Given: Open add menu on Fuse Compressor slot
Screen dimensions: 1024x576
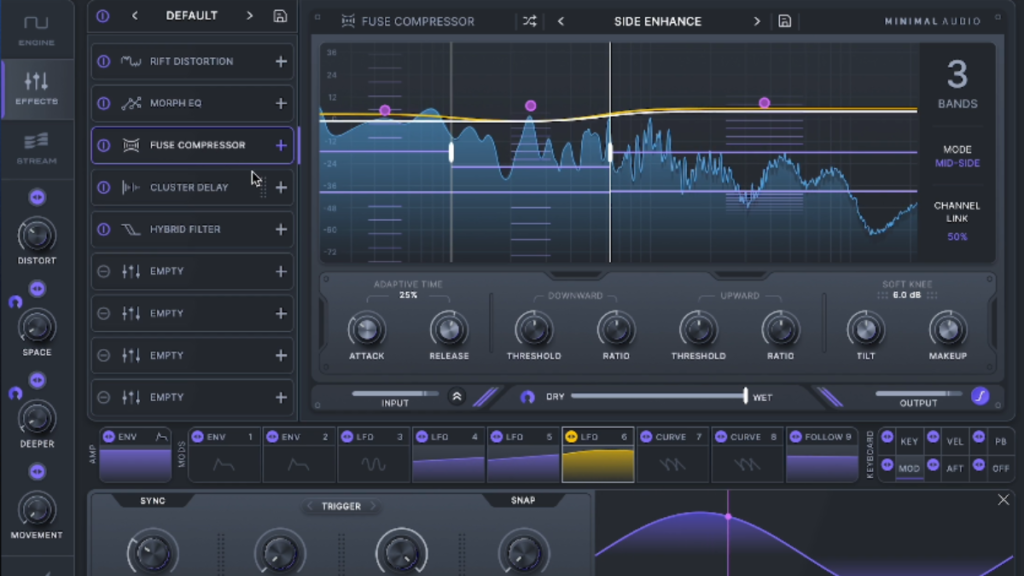Looking at the screenshot, I should click(281, 145).
